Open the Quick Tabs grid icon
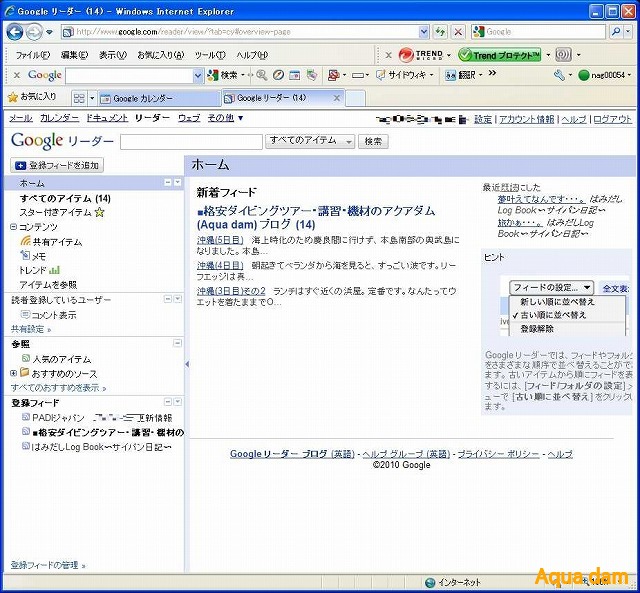 coord(79,98)
